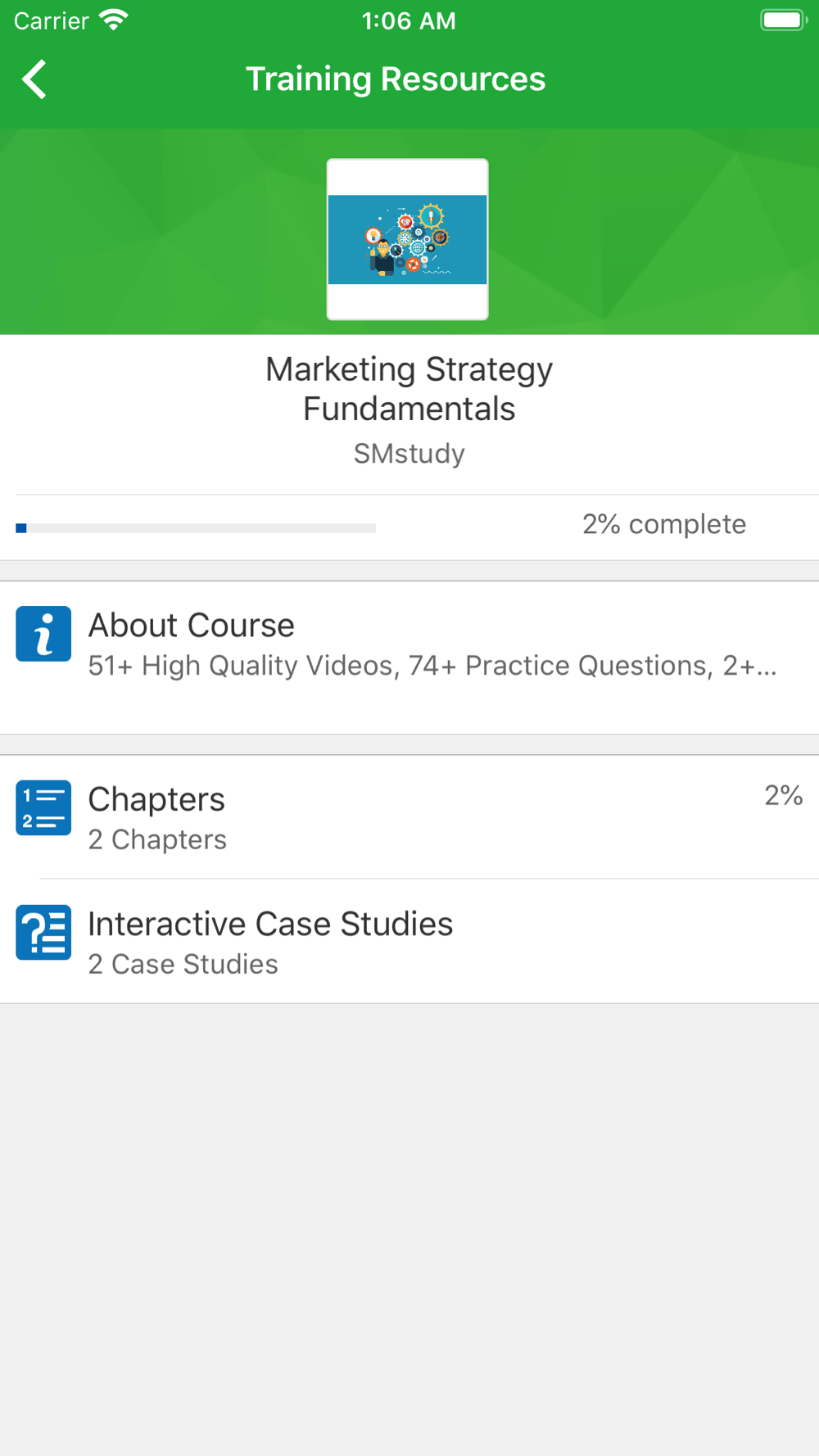Image resolution: width=819 pixels, height=1456 pixels.
Task: Select the numbered list Chapters icon
Action: (43, 807)
